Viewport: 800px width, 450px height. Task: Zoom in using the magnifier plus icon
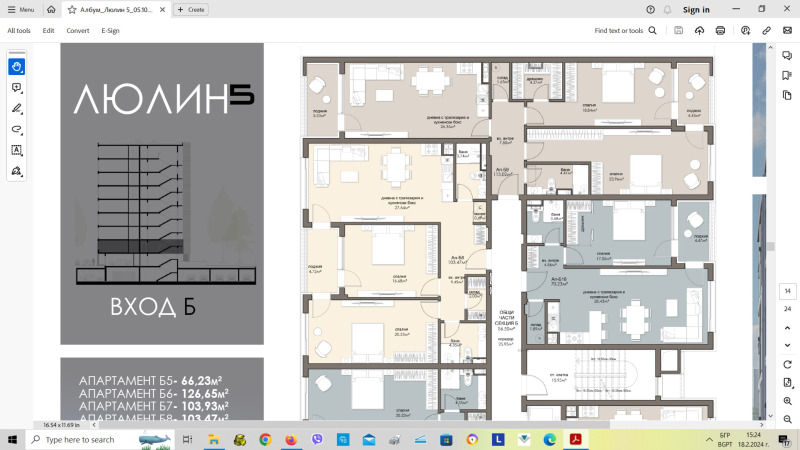pyautogui.click(x=787, y=401)
